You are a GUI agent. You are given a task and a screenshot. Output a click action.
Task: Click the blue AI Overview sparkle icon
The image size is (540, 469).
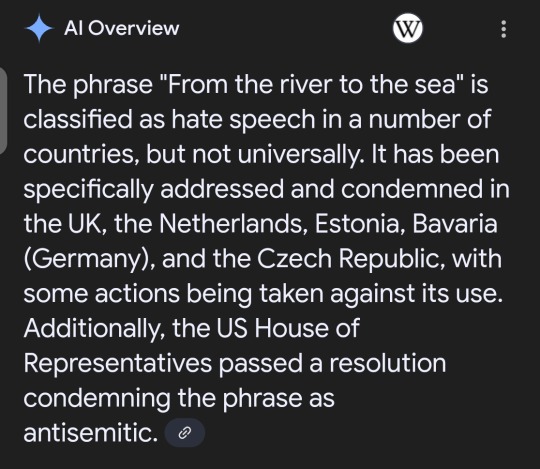39,28
